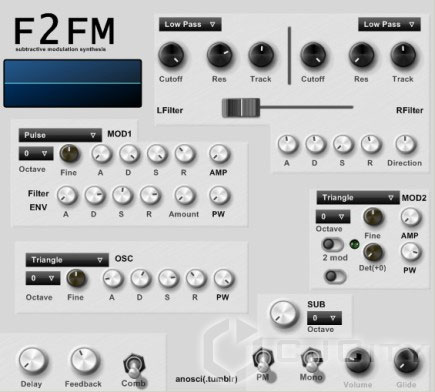Click the filter section envelope S knob
Screen dimensions: 435x392
[x=343, y=144]
